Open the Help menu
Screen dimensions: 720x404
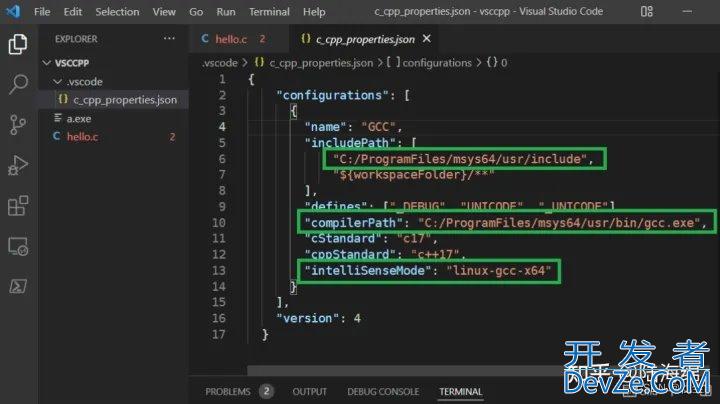click(x=314, y=11)
